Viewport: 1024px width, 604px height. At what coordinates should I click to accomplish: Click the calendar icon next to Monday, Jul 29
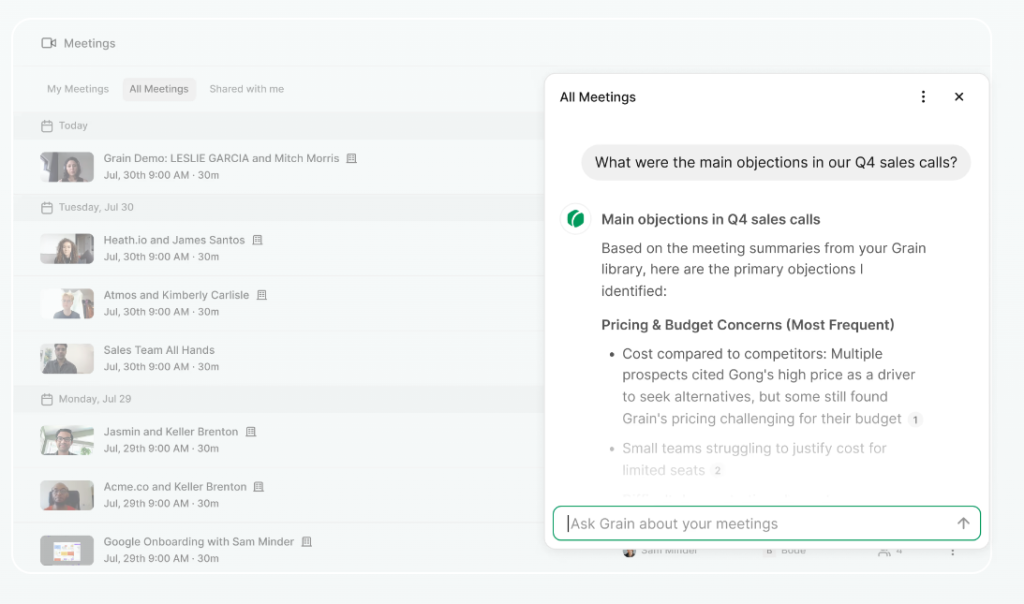point(46,399)
